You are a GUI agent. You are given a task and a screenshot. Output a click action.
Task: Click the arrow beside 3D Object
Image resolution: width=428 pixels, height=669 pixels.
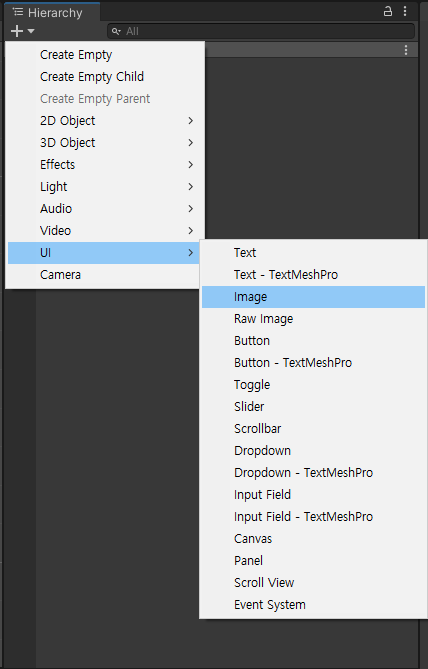click(191, 143)
